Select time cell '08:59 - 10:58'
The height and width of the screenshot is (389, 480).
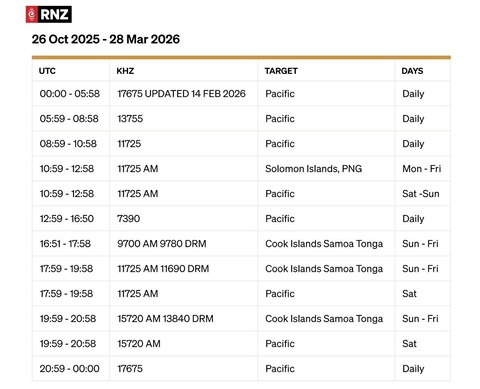point(68,144)
